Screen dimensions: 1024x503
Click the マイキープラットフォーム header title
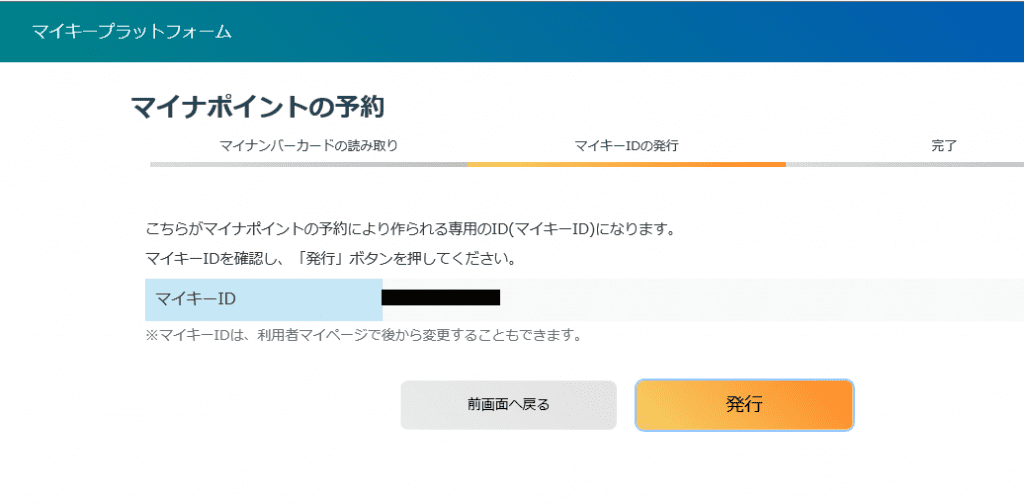click(x=131, y=32)
